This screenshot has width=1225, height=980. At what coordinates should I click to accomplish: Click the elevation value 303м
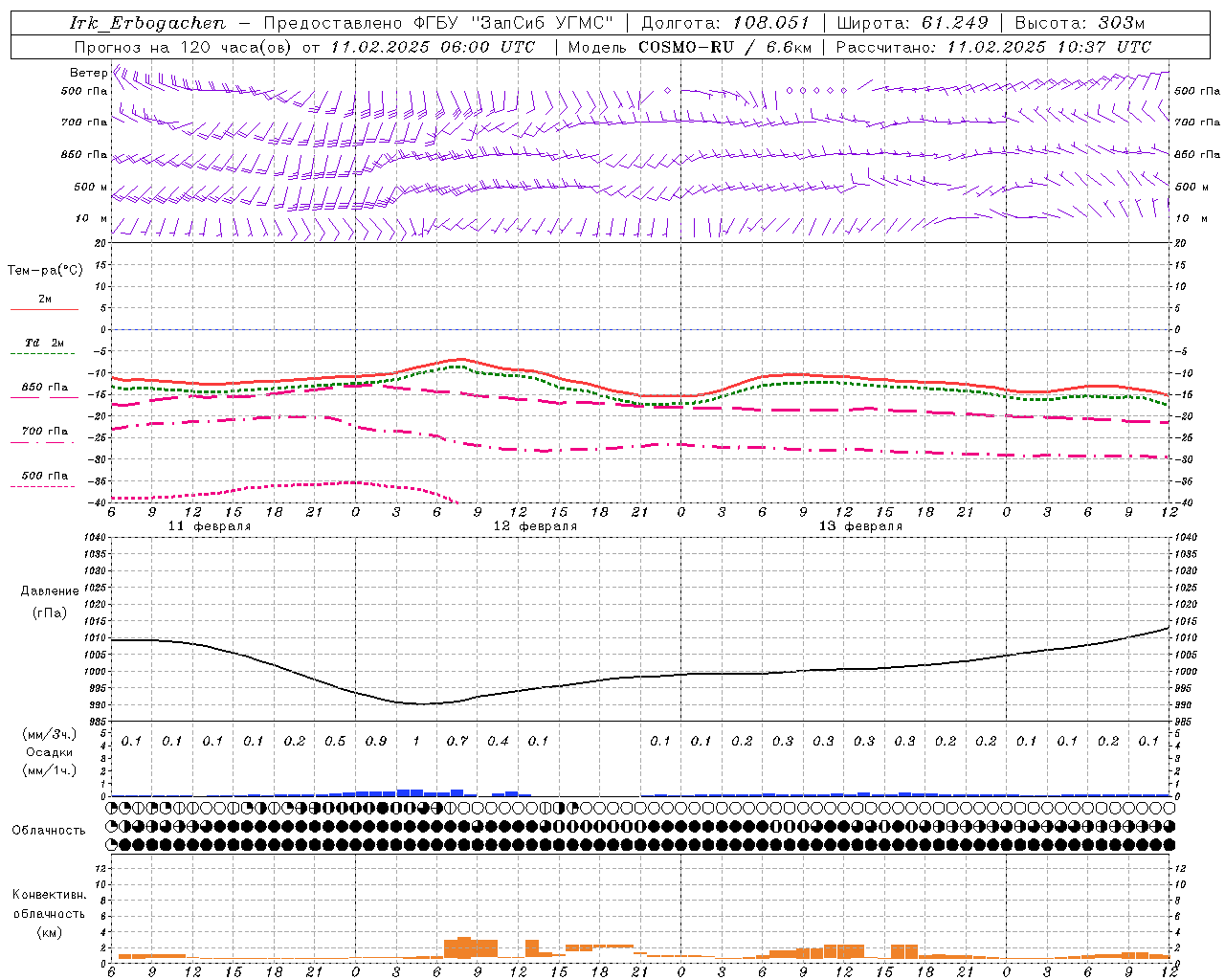1120,23
